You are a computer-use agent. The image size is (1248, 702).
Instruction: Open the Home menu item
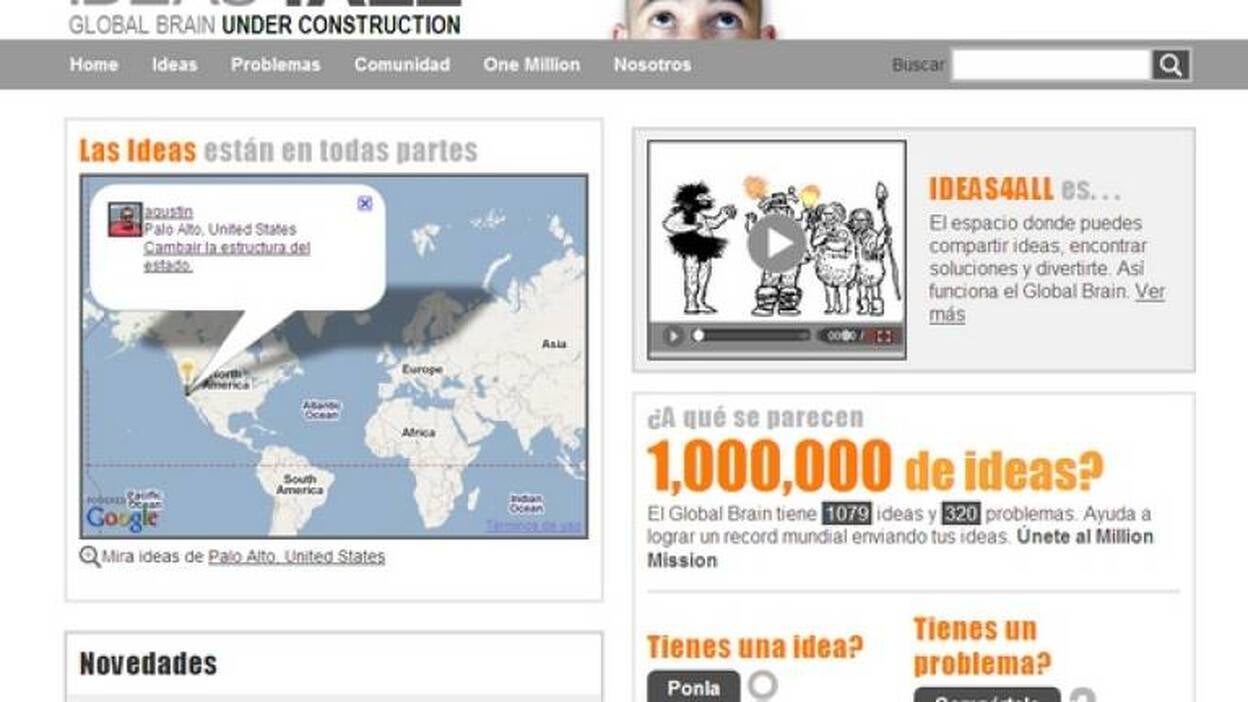click(x=94, y=65)
